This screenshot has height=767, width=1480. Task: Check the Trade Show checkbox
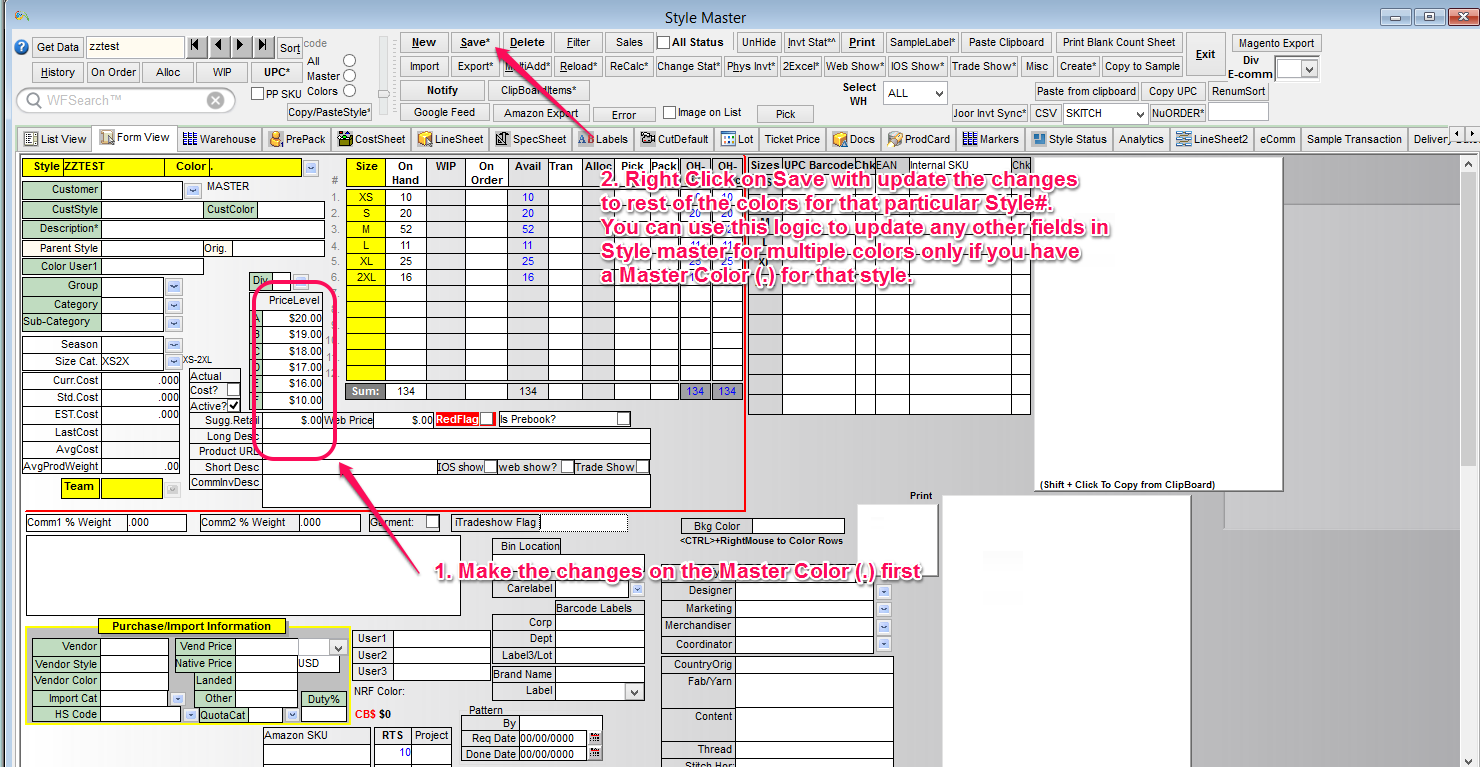642,467
